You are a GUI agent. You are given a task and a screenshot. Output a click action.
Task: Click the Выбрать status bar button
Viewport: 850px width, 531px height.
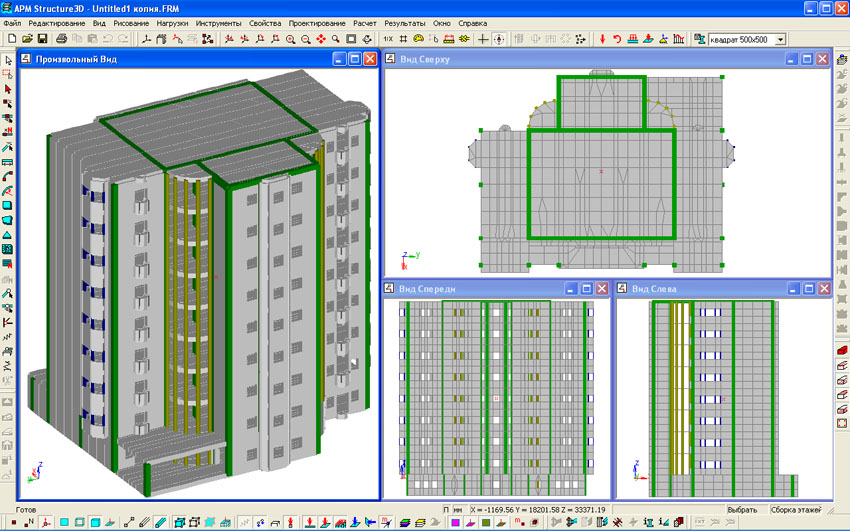(742, 509)
